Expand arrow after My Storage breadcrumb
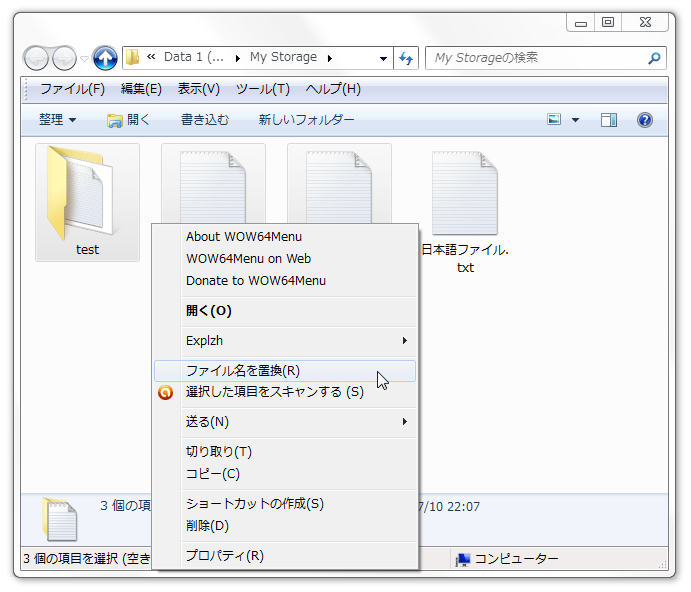This screenshot has height=592, width=691. [330, 58]
